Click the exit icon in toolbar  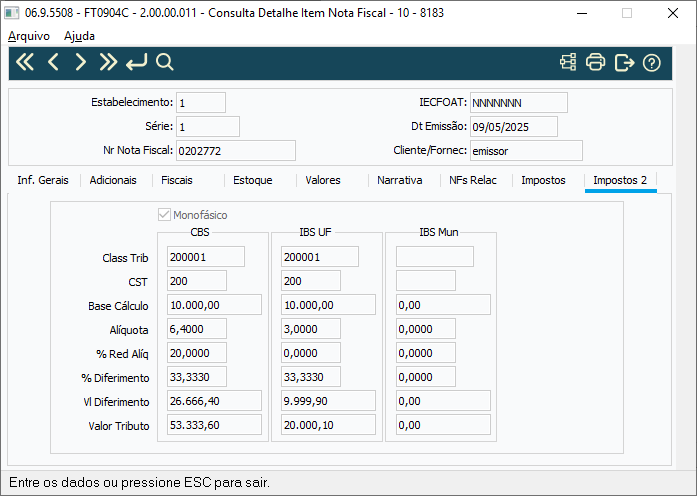624,62
